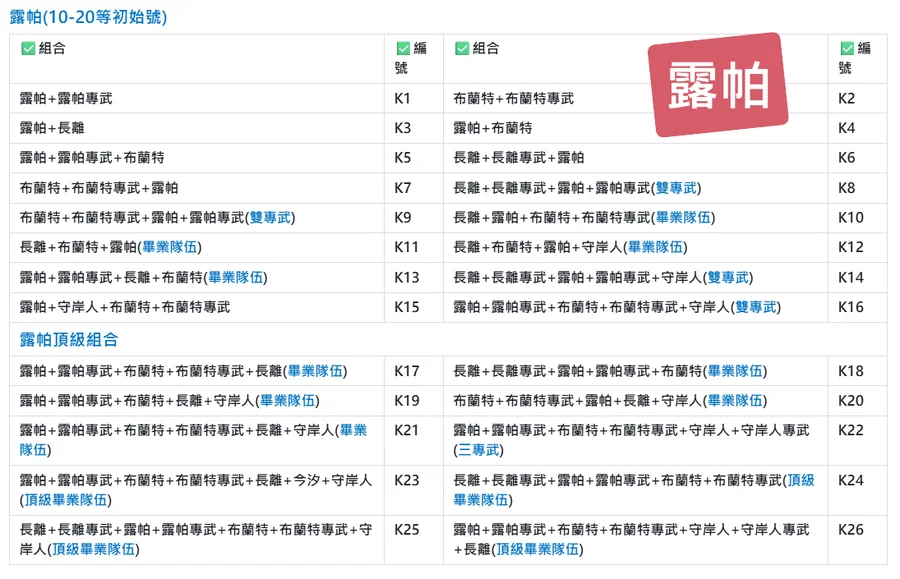Select the 露帕+長離 combination cell
Viewport: 900px width, 579px height.
pyautogui.click(x=53, y=129)
